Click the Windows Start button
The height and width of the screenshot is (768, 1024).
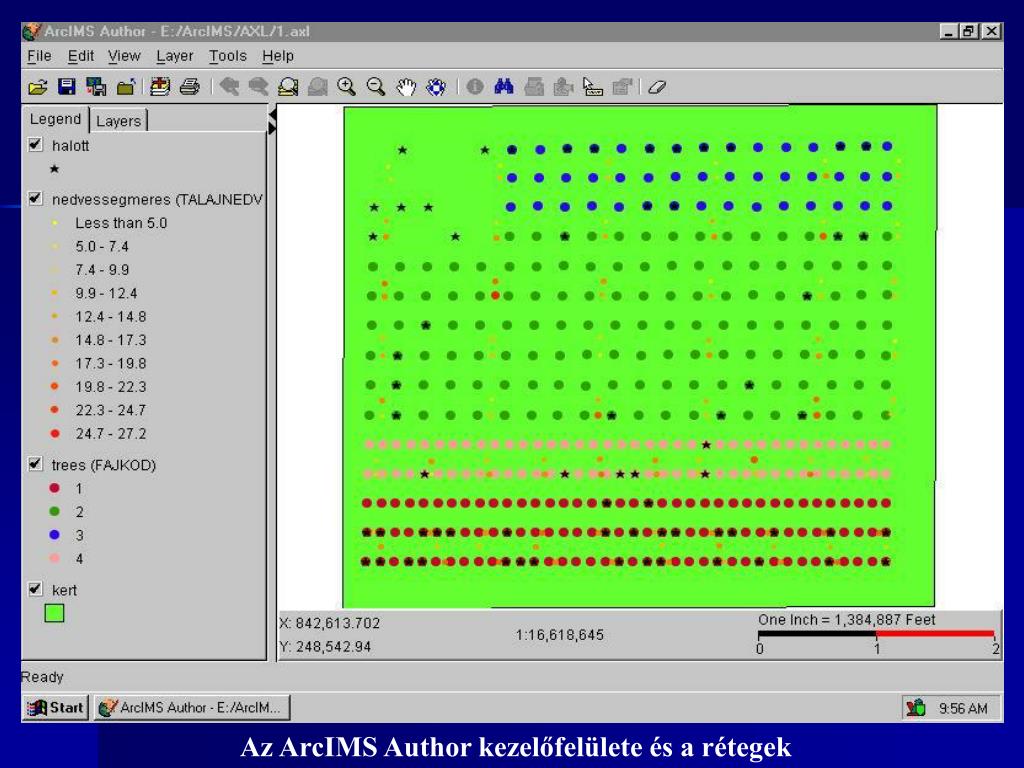pos(56,707)
